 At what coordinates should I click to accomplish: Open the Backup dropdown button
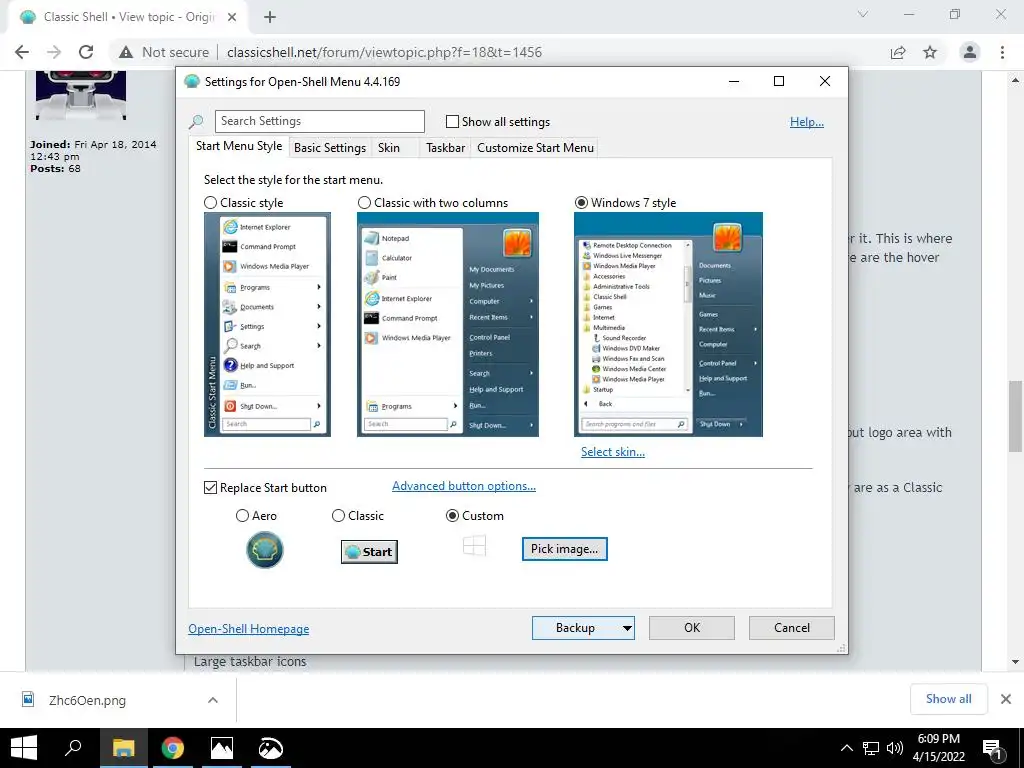(583, 628)
